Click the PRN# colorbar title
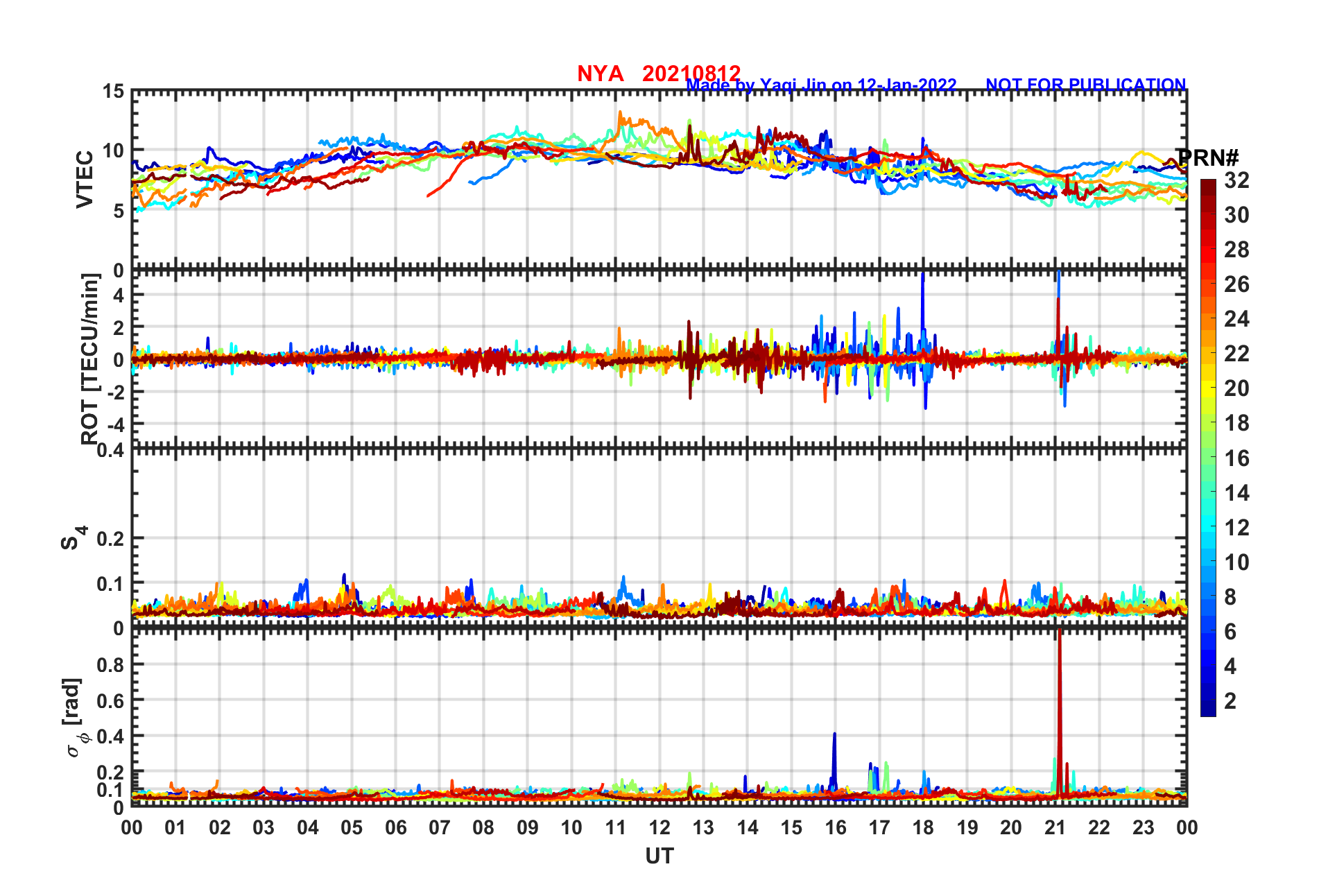 coord(1207,157)
